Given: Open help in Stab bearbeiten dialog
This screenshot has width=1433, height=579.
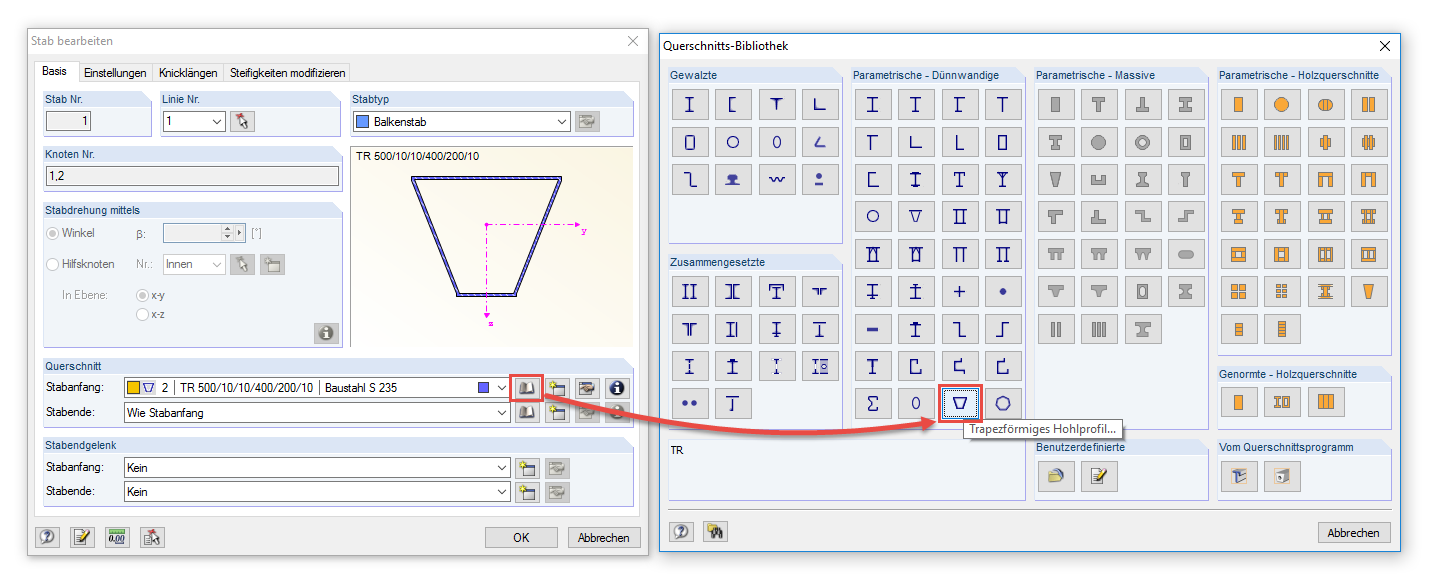Looking at the screenshot, I should pyautogui.click(x=47, y=537).
